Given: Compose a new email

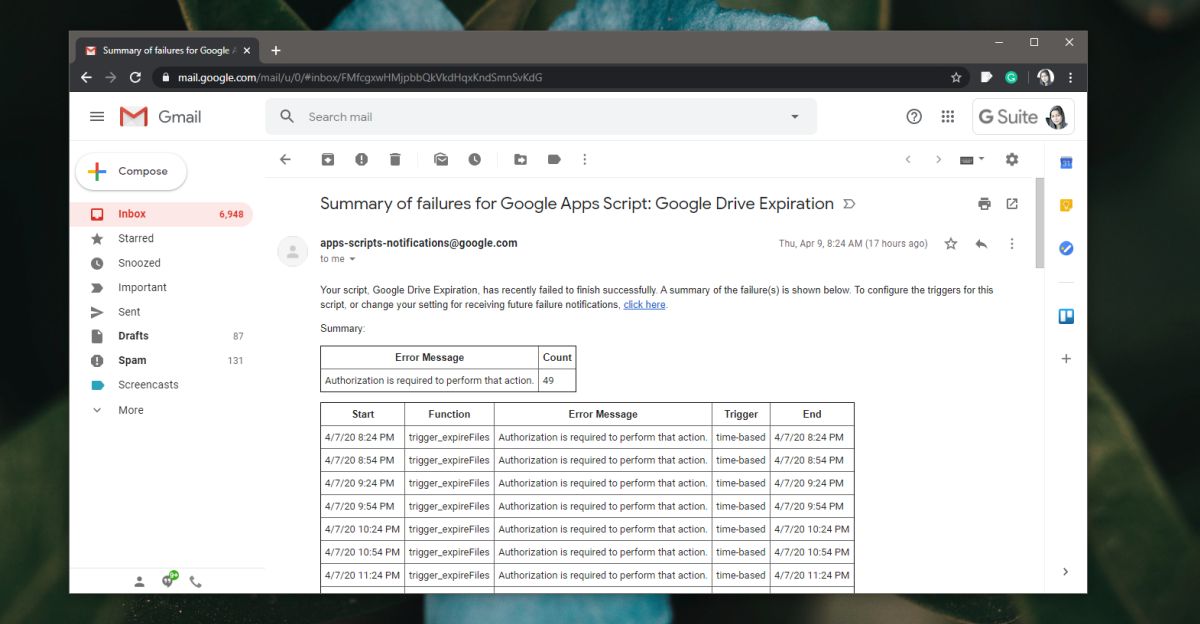Looking at the screenshot, I should pos(131,171).
